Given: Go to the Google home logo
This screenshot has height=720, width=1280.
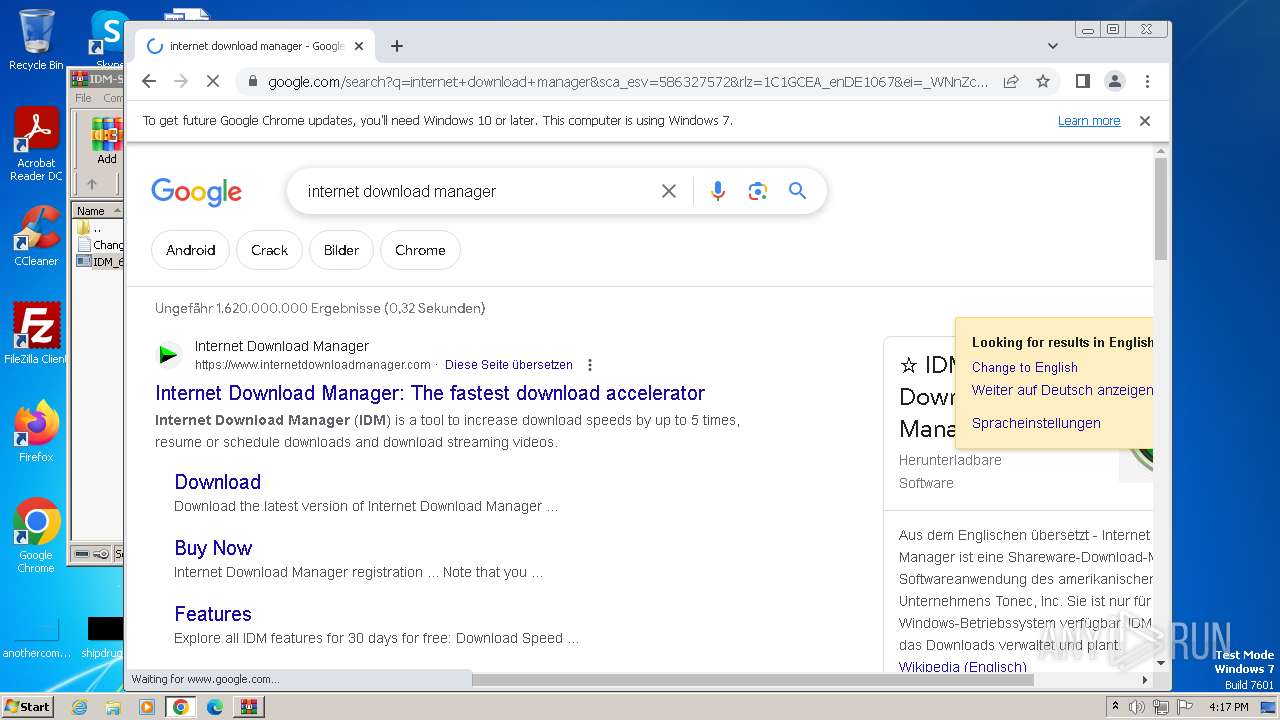Looking at the screenshot, I should pos(196,191).
